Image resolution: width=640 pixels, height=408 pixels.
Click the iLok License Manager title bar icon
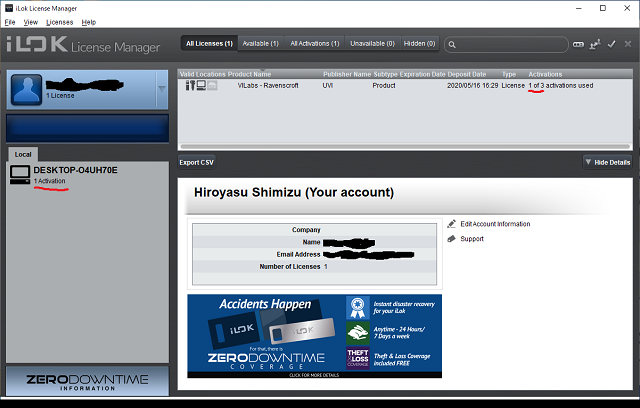click(x=9, y=8)
